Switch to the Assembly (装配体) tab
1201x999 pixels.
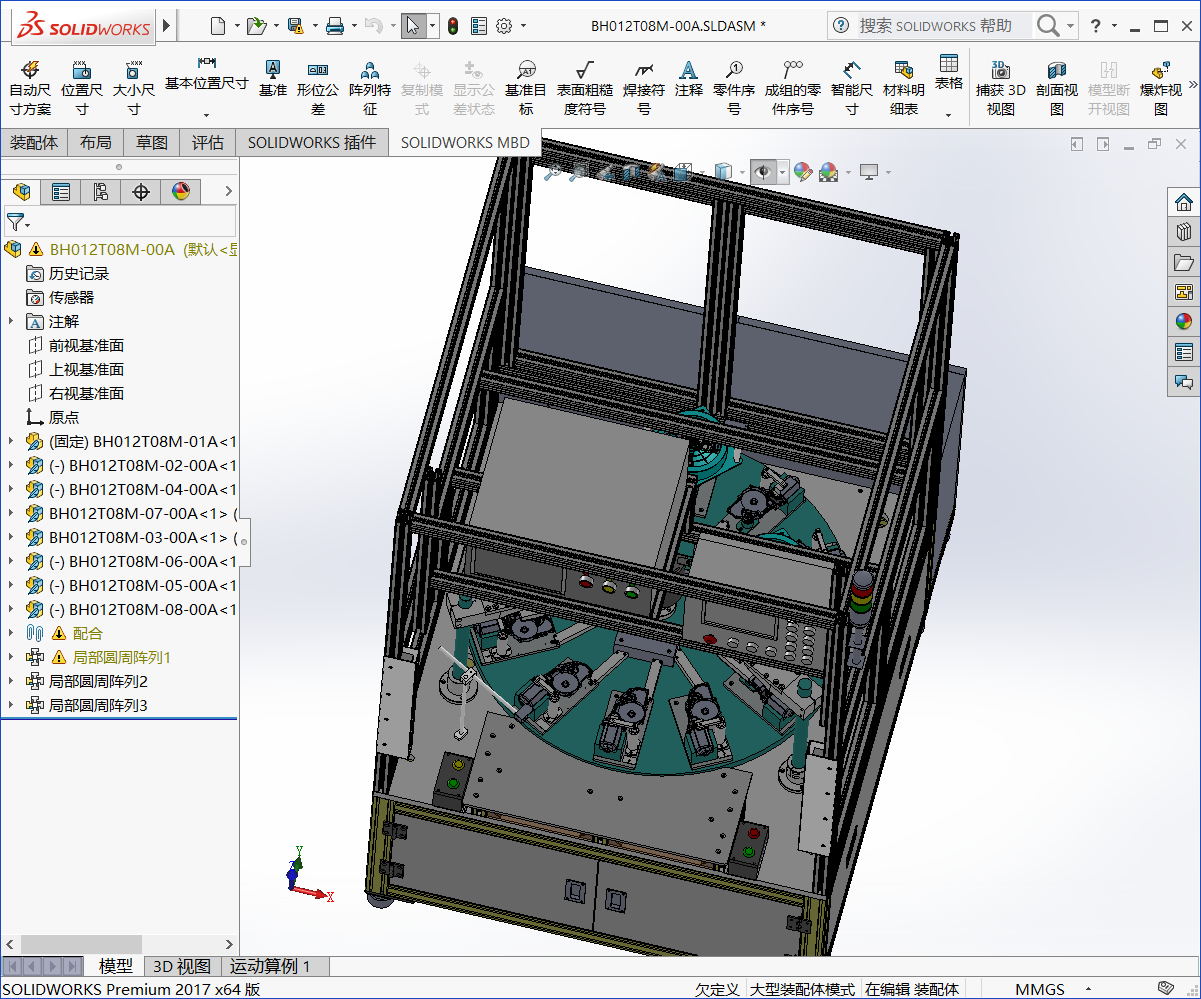[34, 142]
